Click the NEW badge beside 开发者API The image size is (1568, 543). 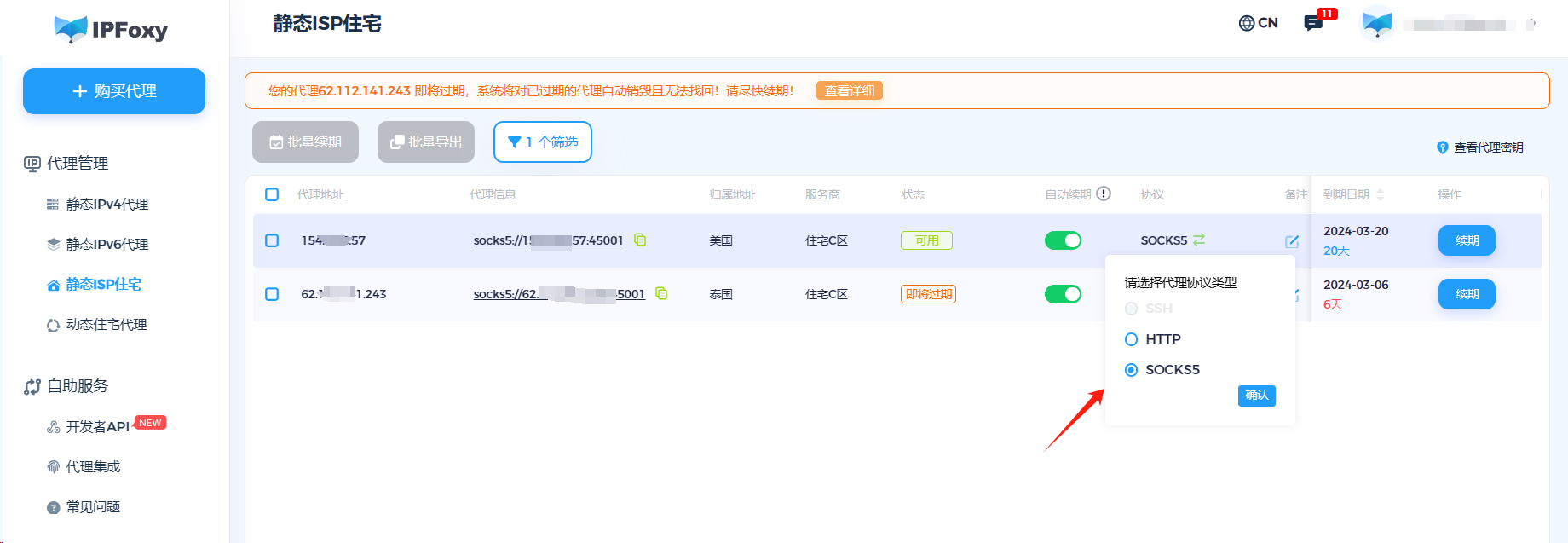coord(151,423)
